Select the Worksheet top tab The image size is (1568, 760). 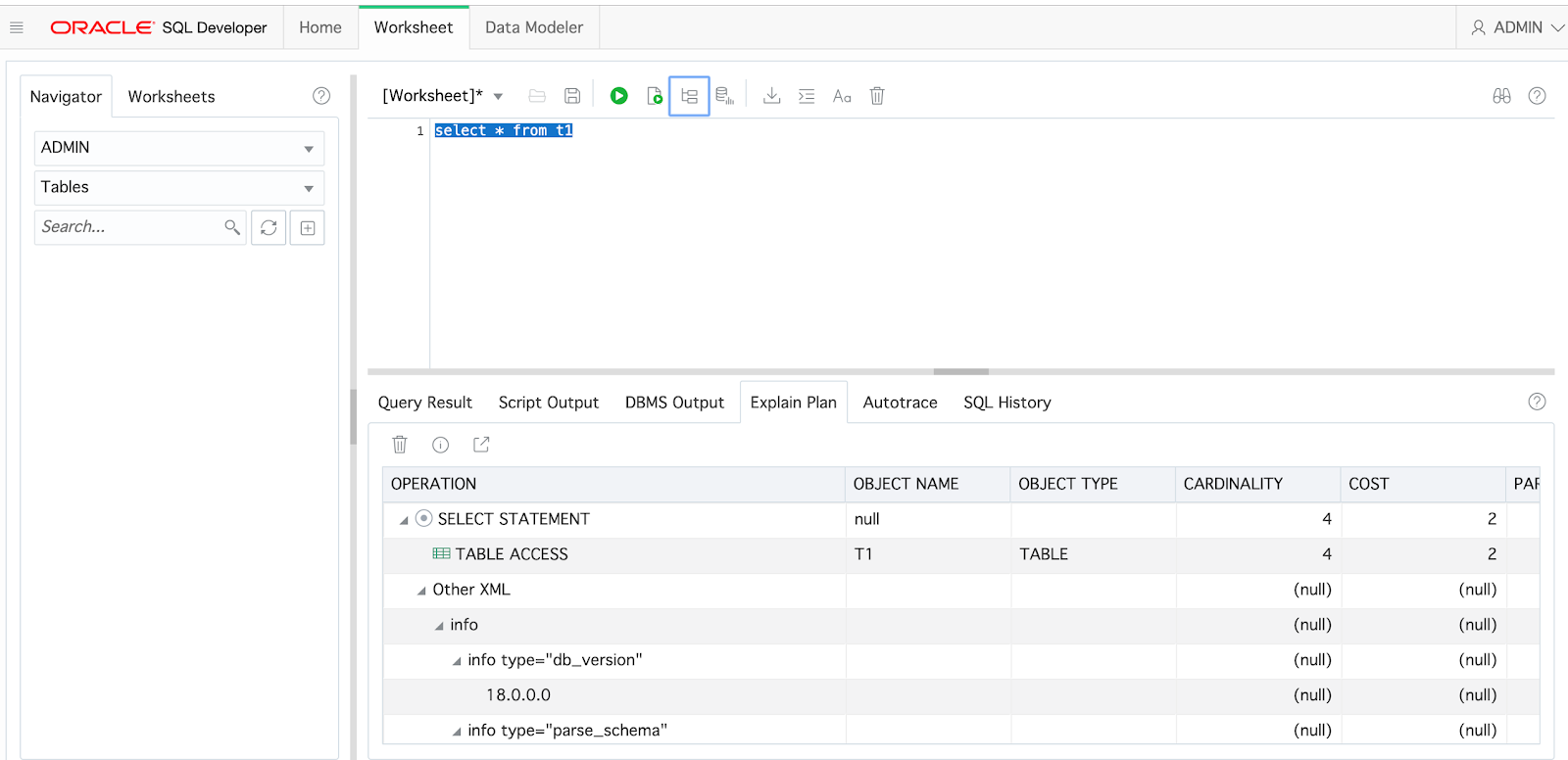[414, 27]
